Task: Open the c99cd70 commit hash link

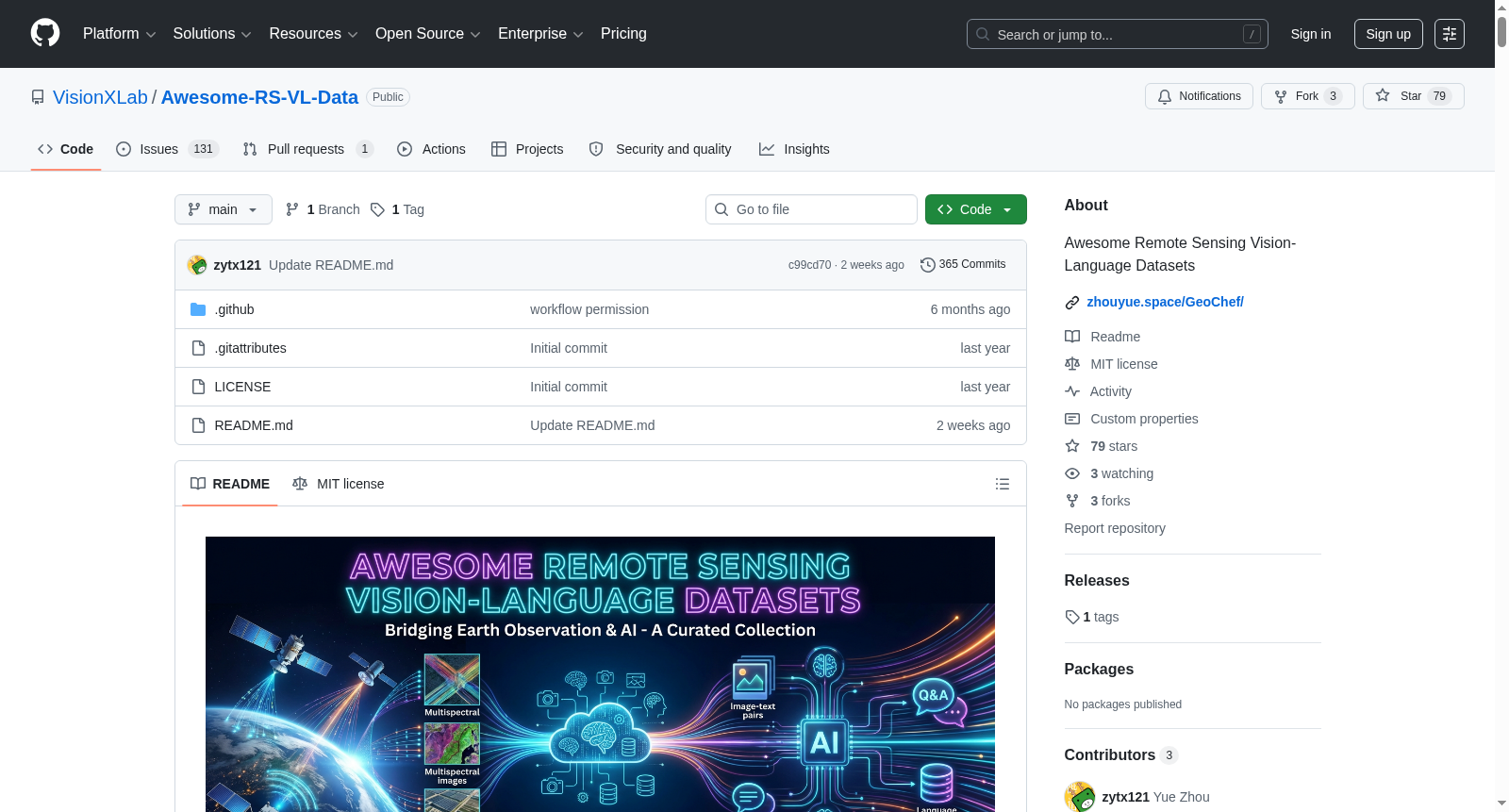Action: point(810,265)
